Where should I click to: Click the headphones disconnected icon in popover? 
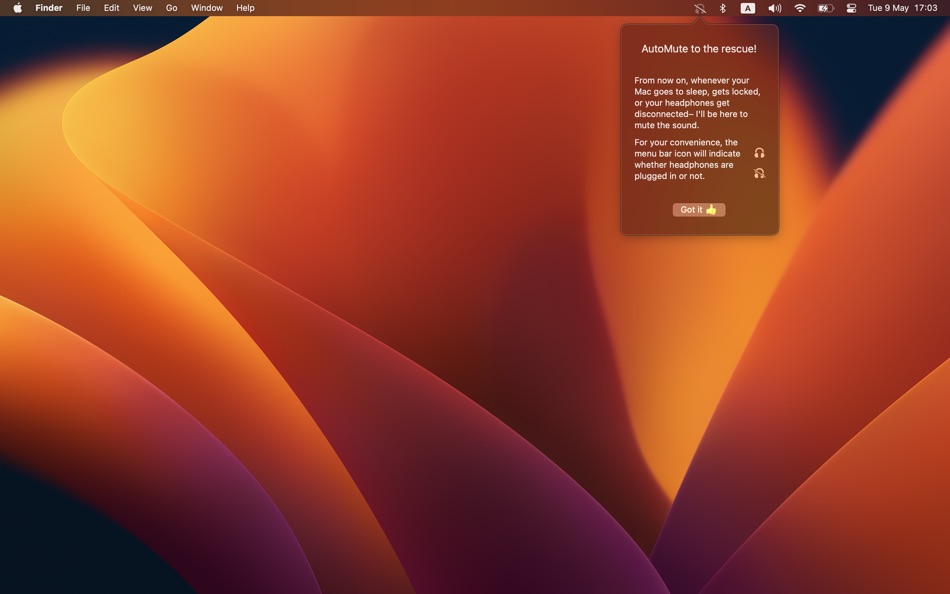pos(759,173)
